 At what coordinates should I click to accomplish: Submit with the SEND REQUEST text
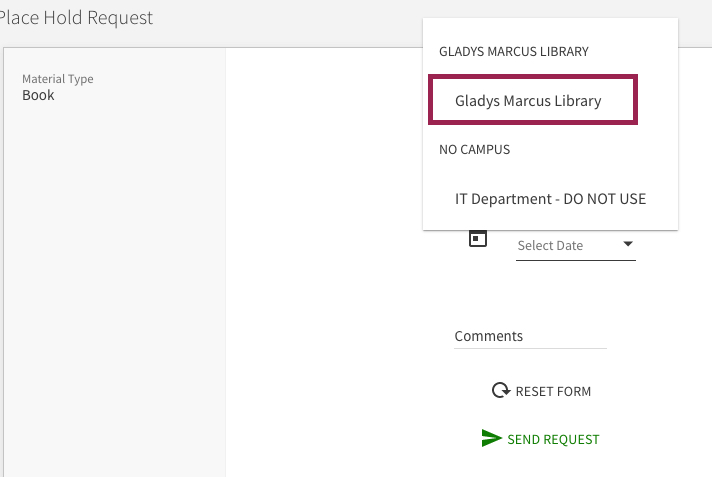553,439
